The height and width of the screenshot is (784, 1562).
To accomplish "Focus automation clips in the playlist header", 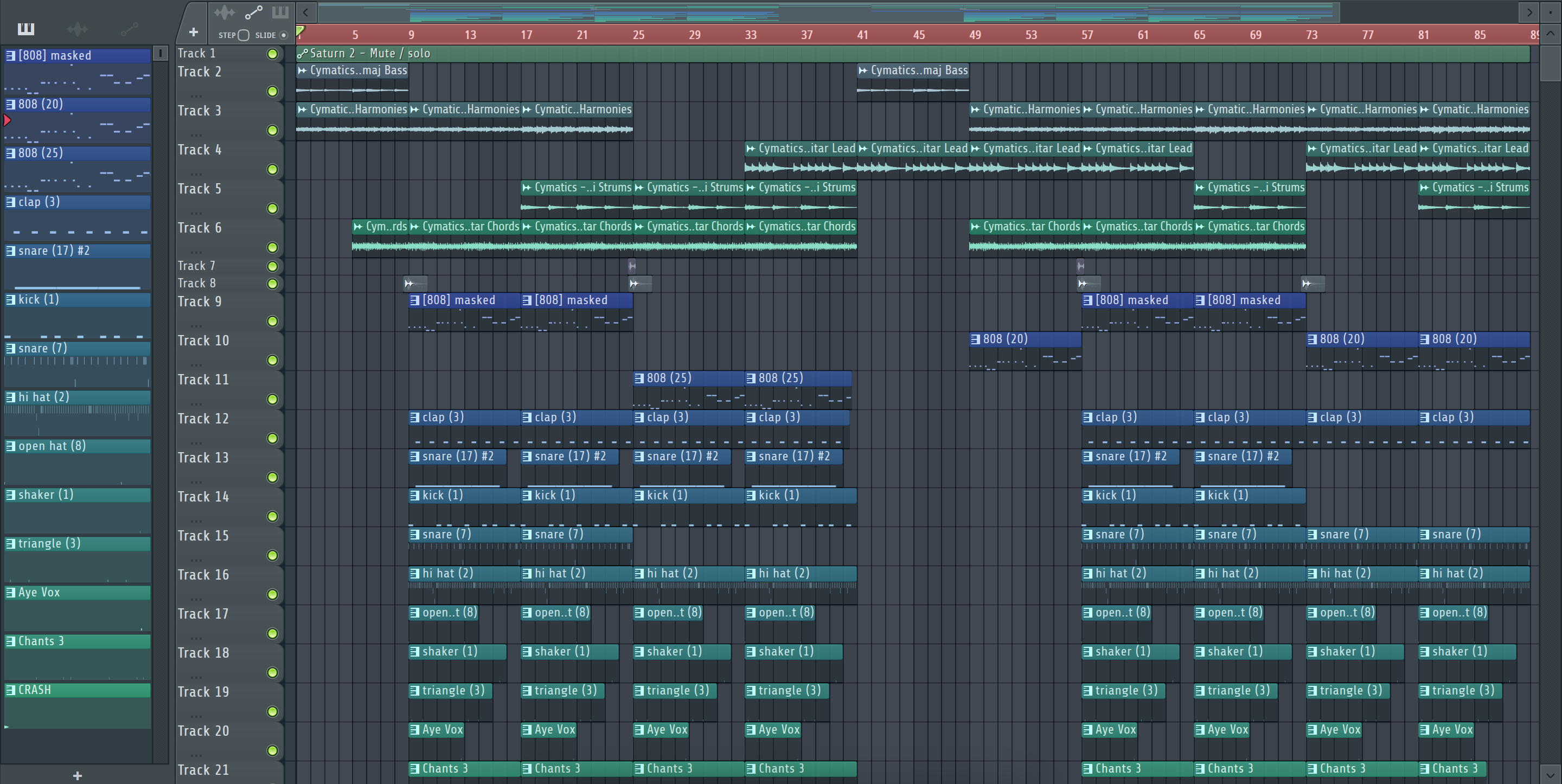I will click(x=253, y=12).
